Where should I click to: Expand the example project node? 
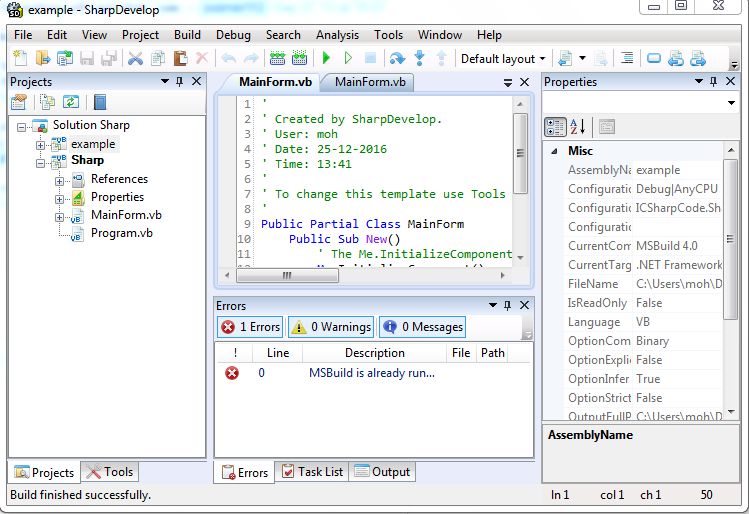41,145
